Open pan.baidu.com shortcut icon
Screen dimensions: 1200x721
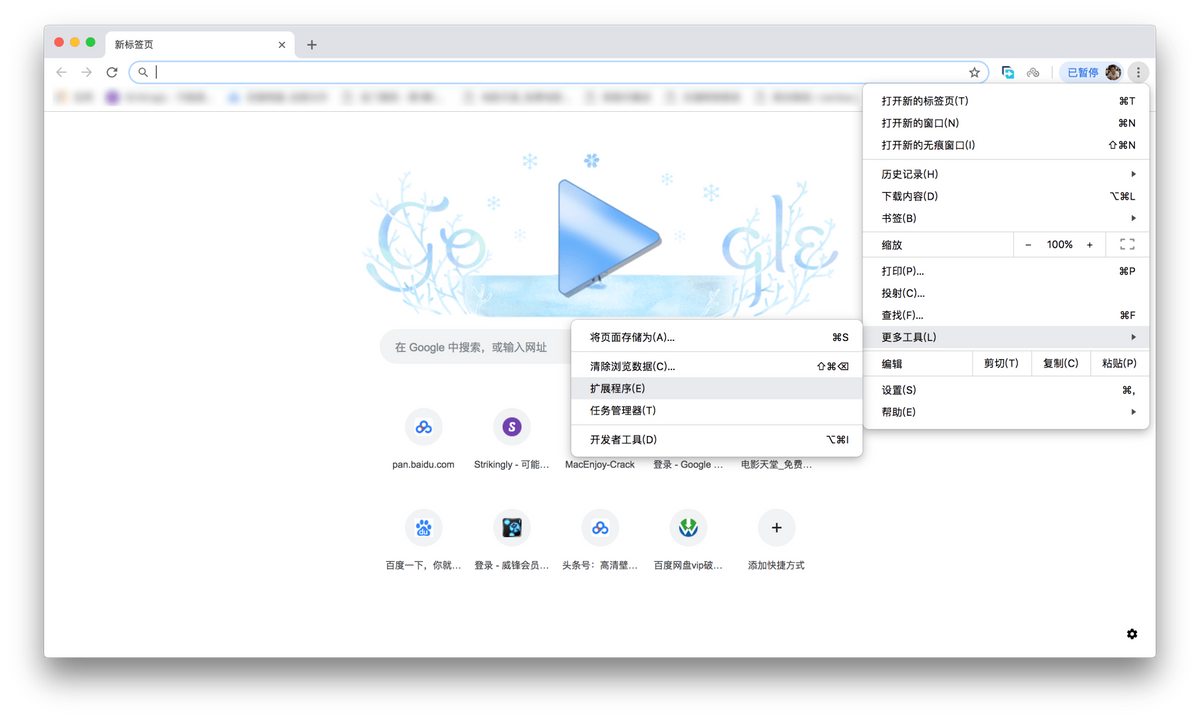click(424, 427)
